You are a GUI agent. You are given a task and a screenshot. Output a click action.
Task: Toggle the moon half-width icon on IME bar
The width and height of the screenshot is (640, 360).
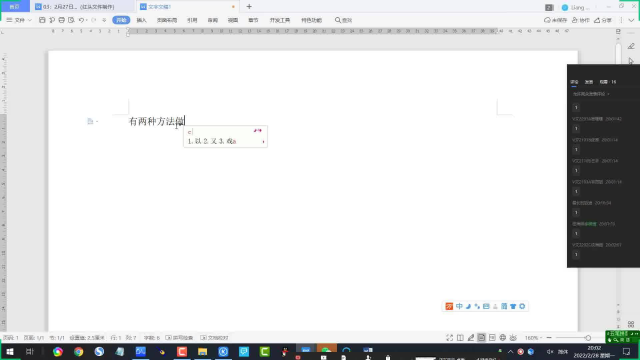pos(468,306)
